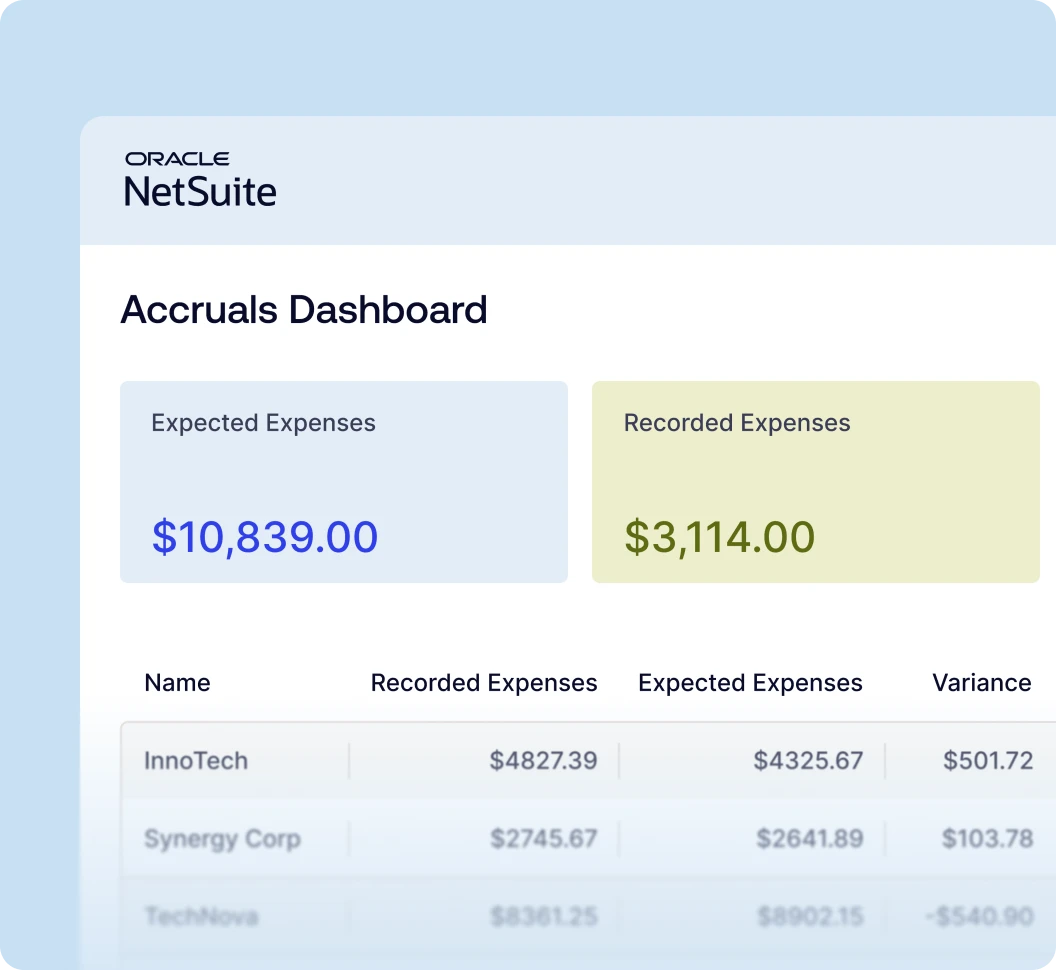Select the Accruals Dashboard heading
Image resolution: width=1056 pixels, height=970 pixels.
[304, 310]
